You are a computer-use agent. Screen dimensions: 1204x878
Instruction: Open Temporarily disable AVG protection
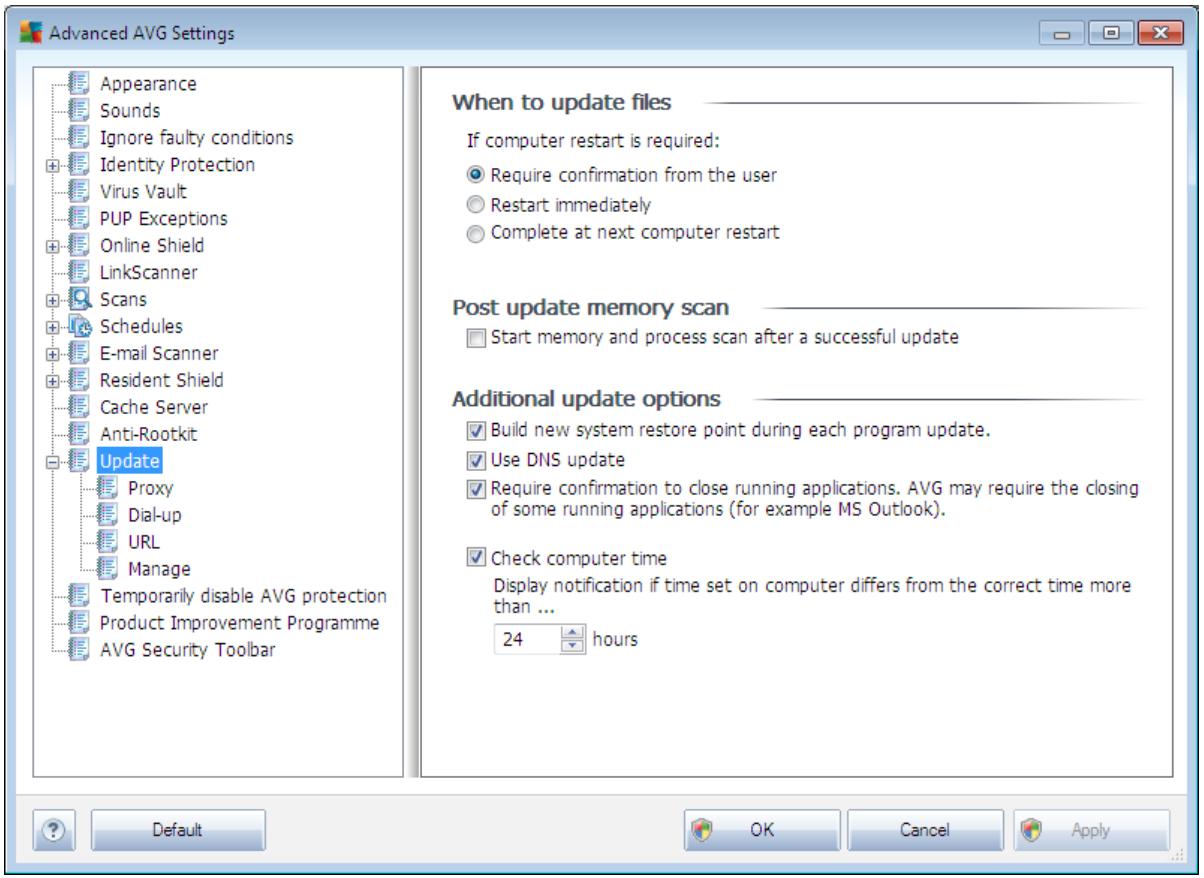(x=242, y=596)
